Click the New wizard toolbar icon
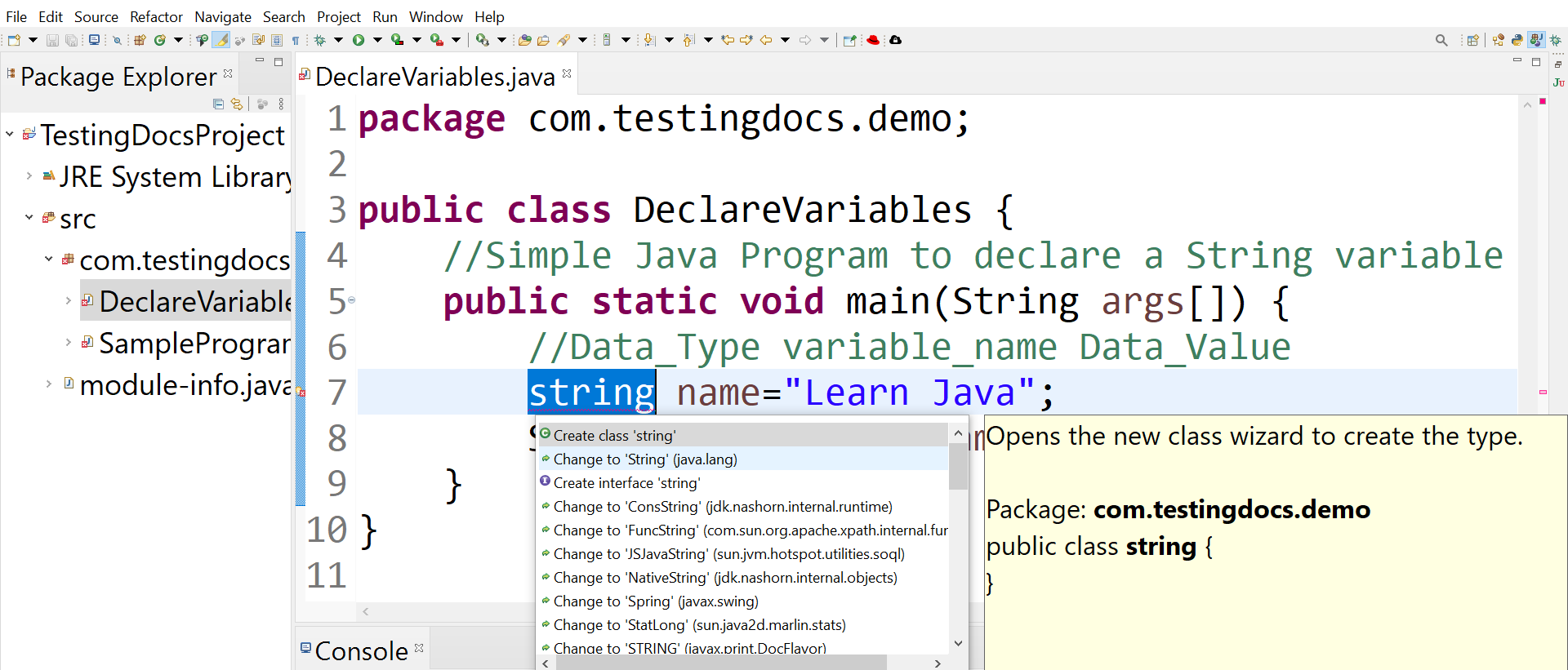This screenshot has width=1568, height=670. coord(14,40)
